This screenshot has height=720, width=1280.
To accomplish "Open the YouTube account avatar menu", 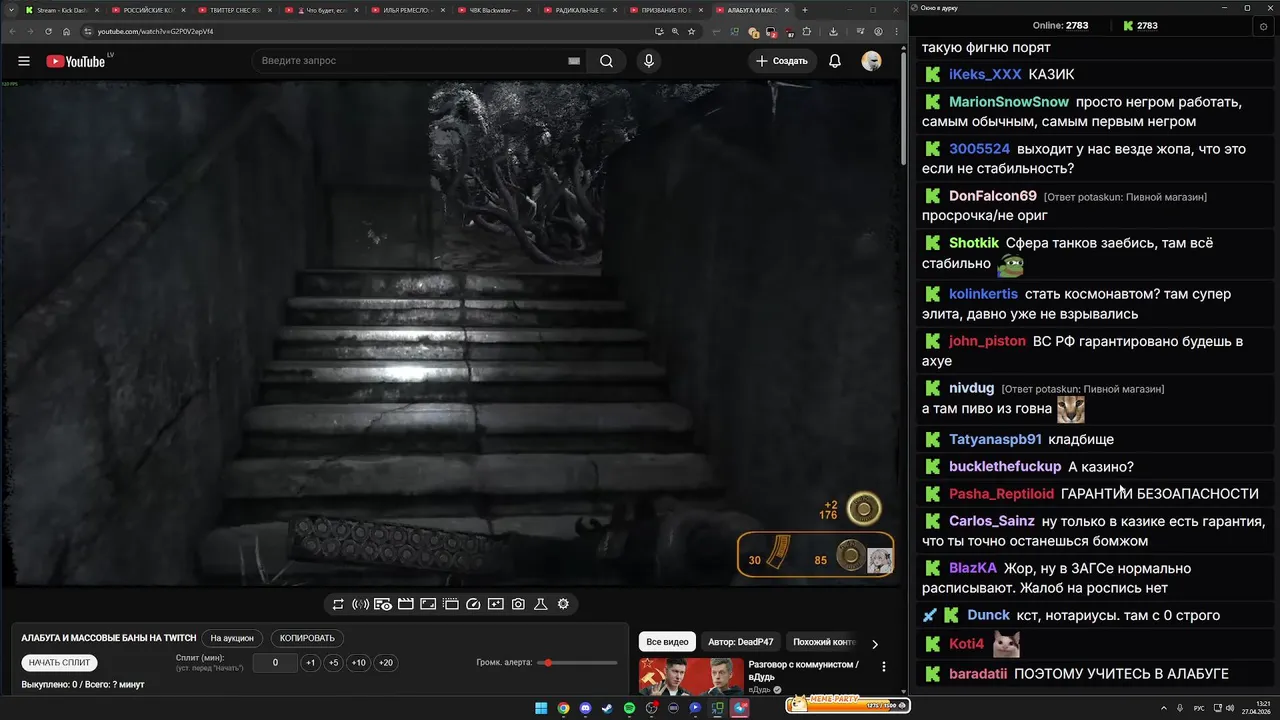I will [x=872, y=61].
